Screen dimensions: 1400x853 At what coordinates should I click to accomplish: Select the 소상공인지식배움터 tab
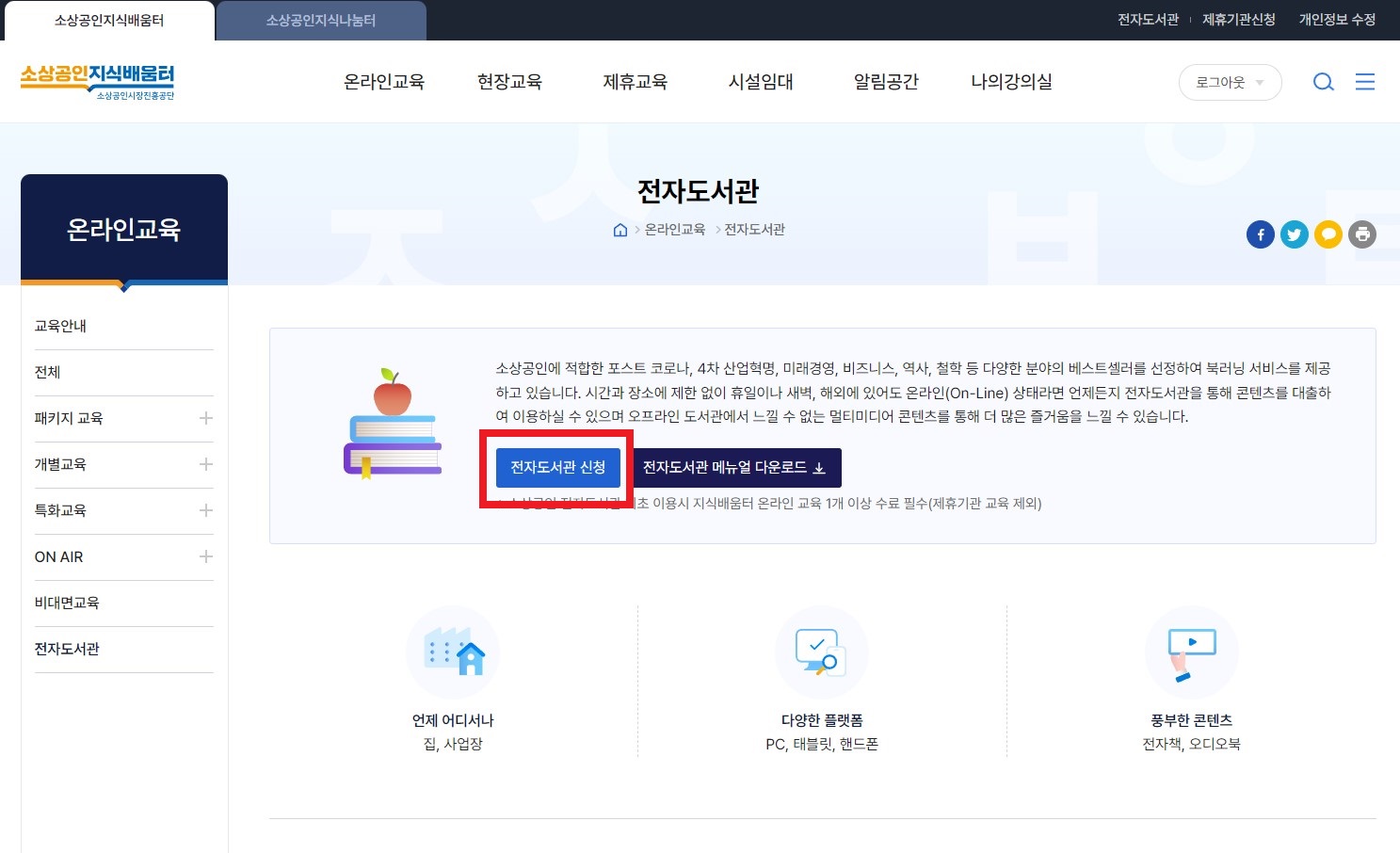point(109,21)
